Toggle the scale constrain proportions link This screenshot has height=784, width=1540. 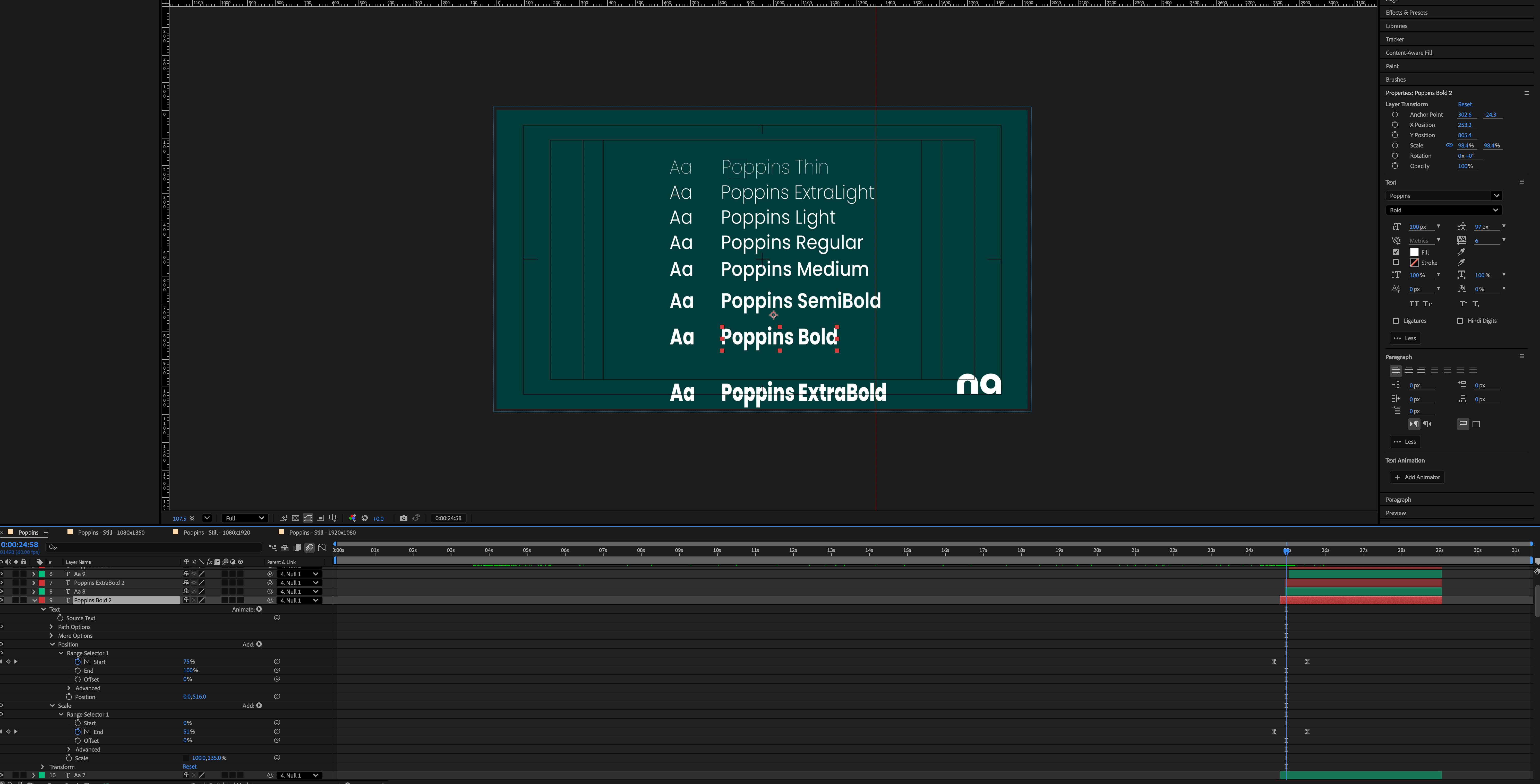(1449, 145)
